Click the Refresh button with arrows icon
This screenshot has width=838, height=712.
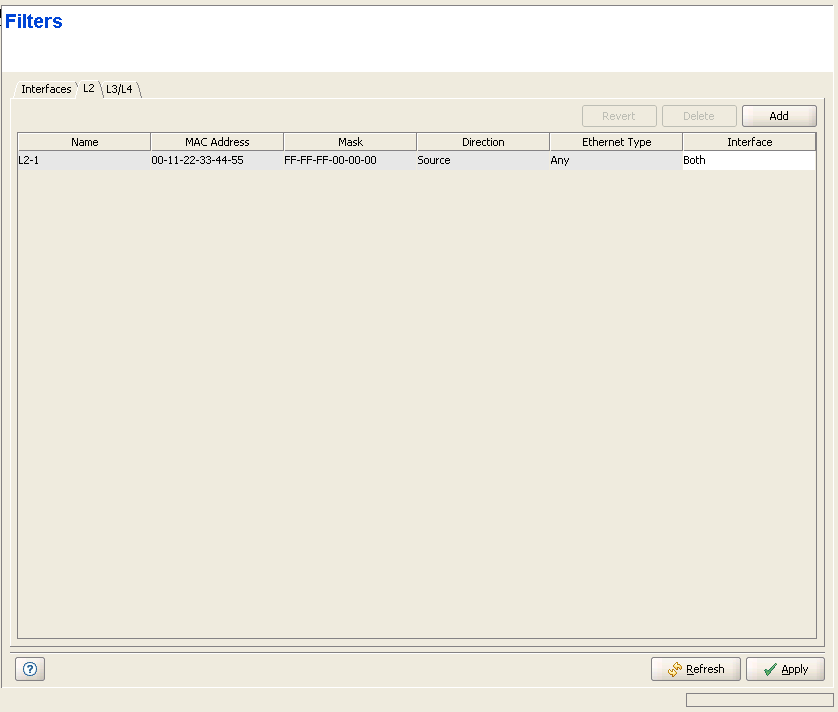(x=695, y=669)
